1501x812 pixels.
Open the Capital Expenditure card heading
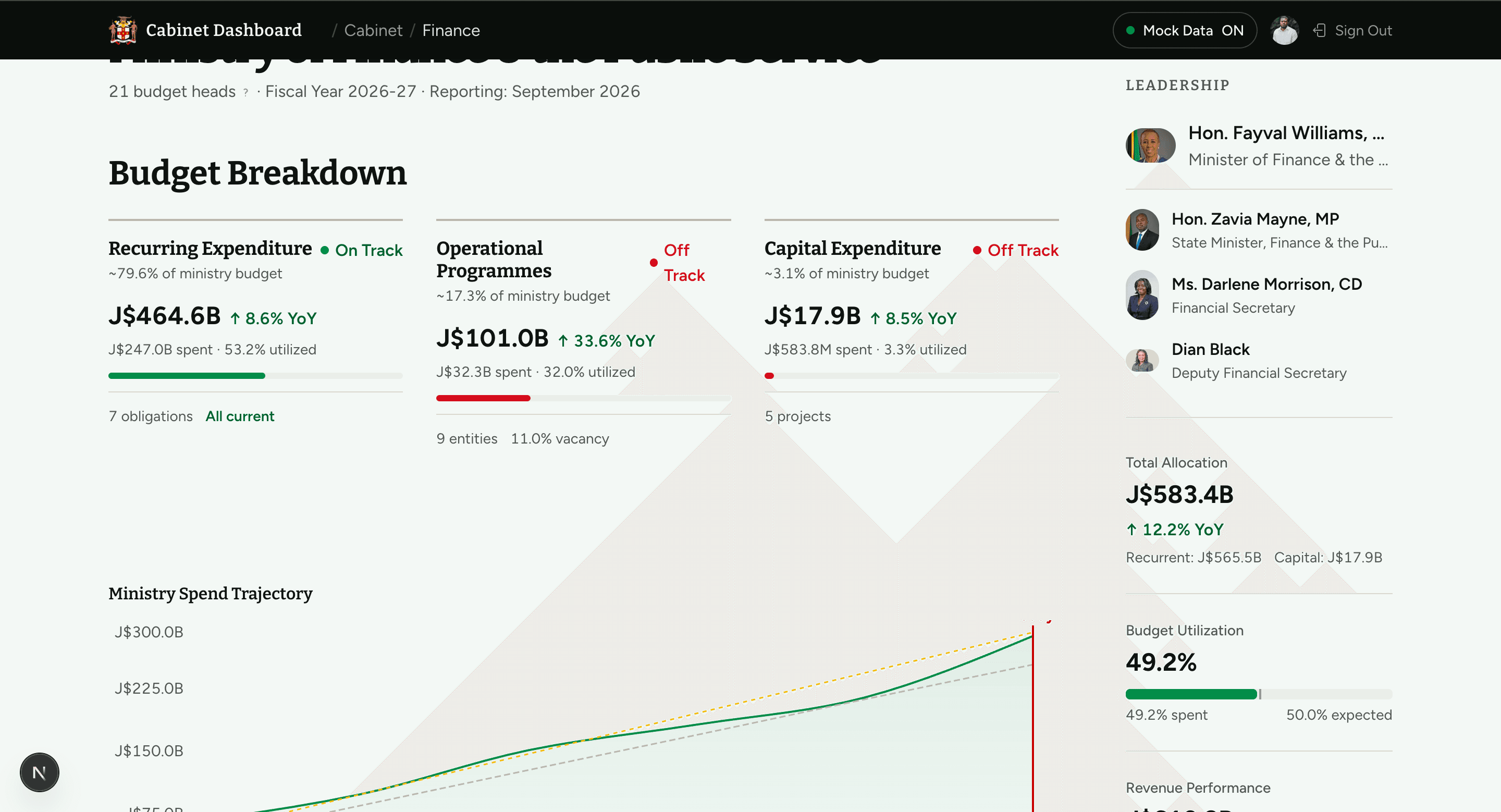853,249
